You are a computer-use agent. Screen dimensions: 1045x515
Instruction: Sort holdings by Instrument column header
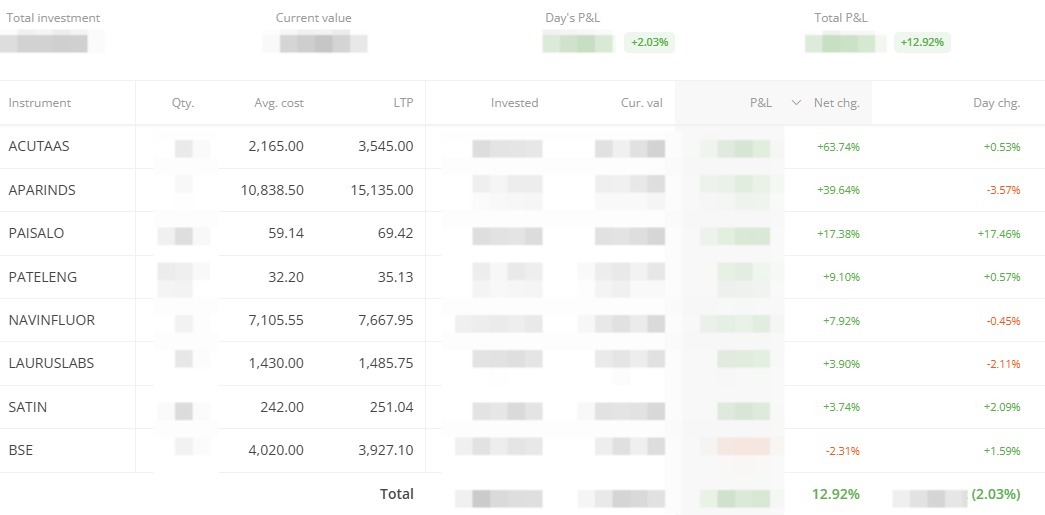39,103
